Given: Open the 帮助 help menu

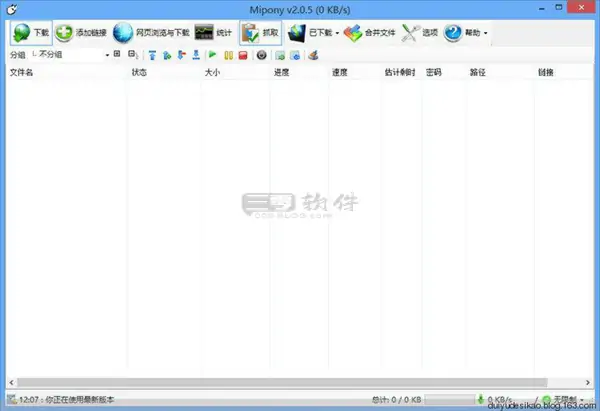Looking at the screenshot, I should click(462, 33).
